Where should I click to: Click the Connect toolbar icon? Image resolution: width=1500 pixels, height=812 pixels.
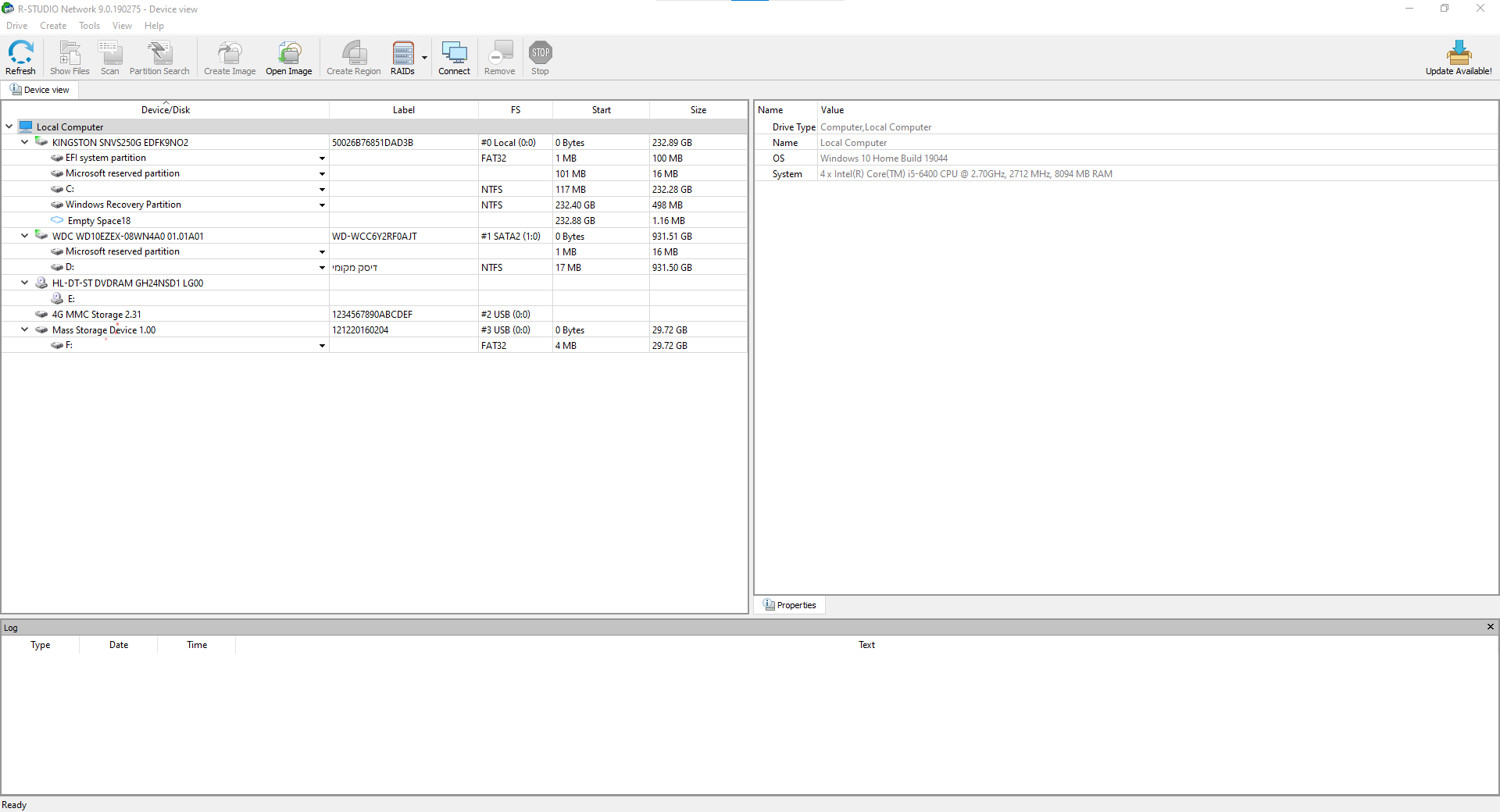(x=454, y=53)
